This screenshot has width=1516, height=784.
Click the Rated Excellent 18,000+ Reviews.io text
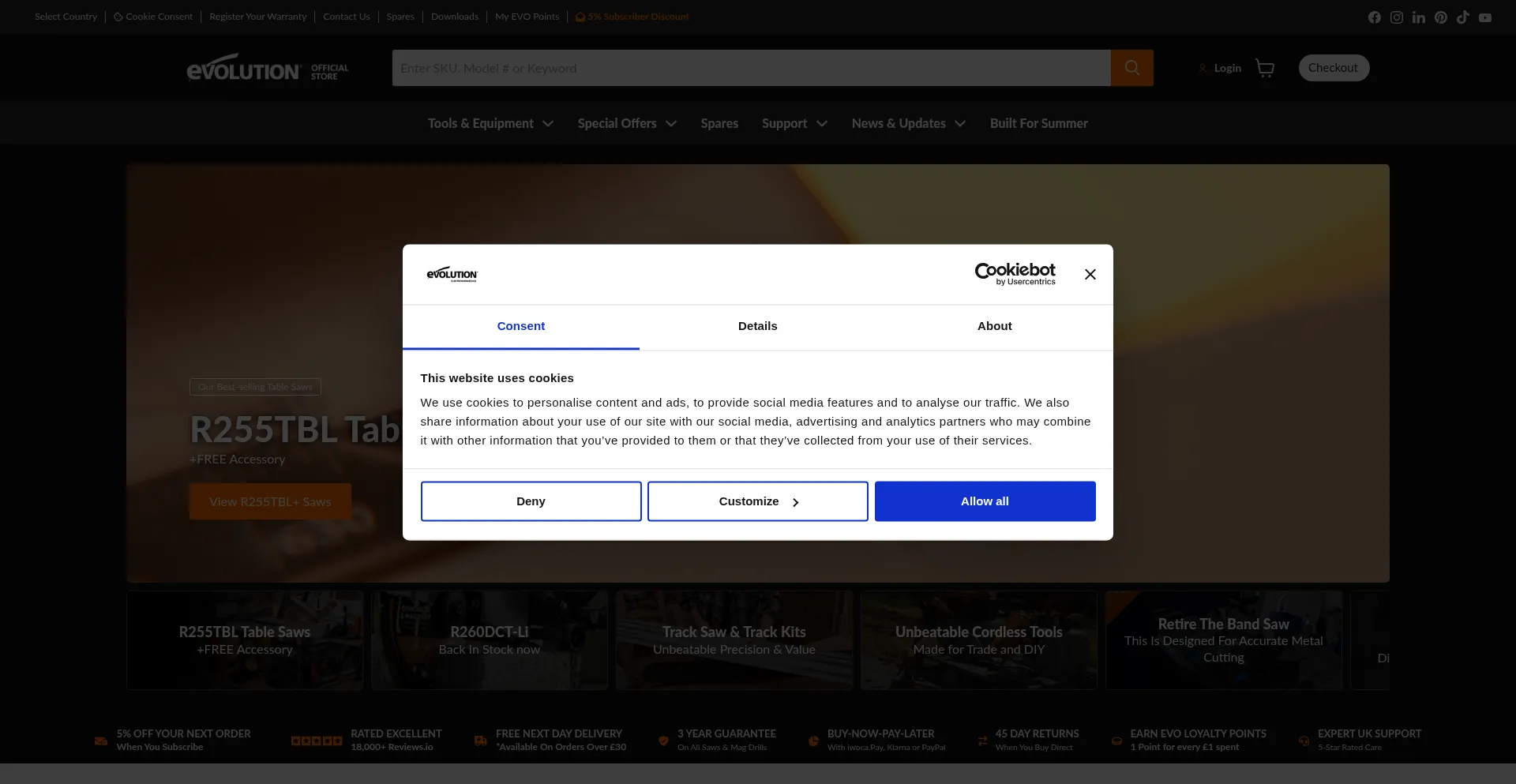[x=396, y=740]
